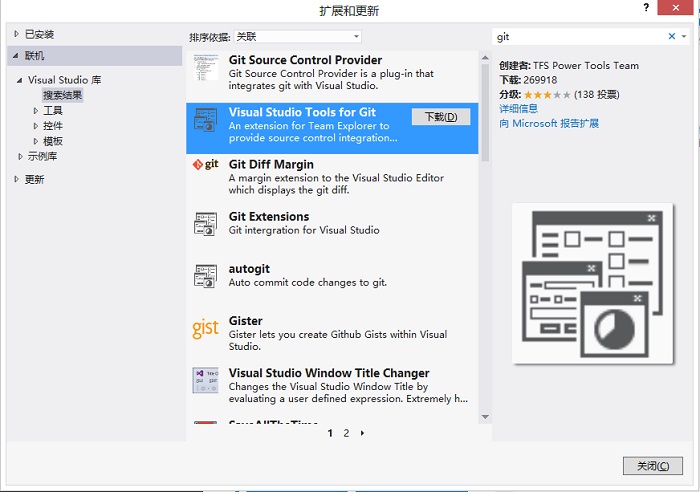Select the 模板 tree item
Viewport: 700px width, 492px height.
53,141
